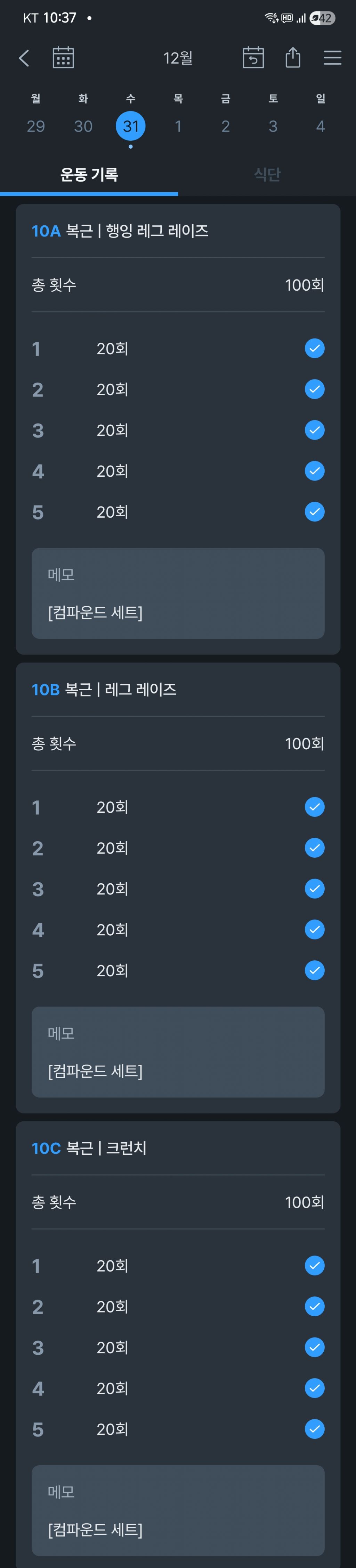This screenshot has height=1568, width=356.
Task: Tap the back arrow icon
Action: (x=24, y=58)
